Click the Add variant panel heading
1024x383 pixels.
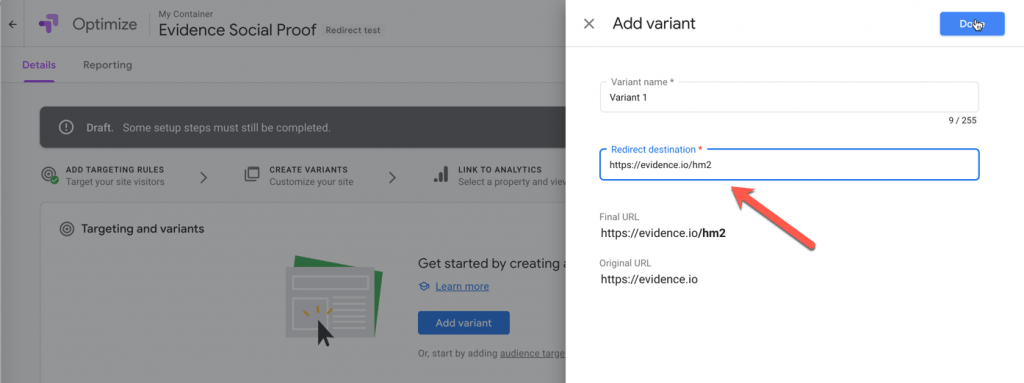click(x=654, y=24)
